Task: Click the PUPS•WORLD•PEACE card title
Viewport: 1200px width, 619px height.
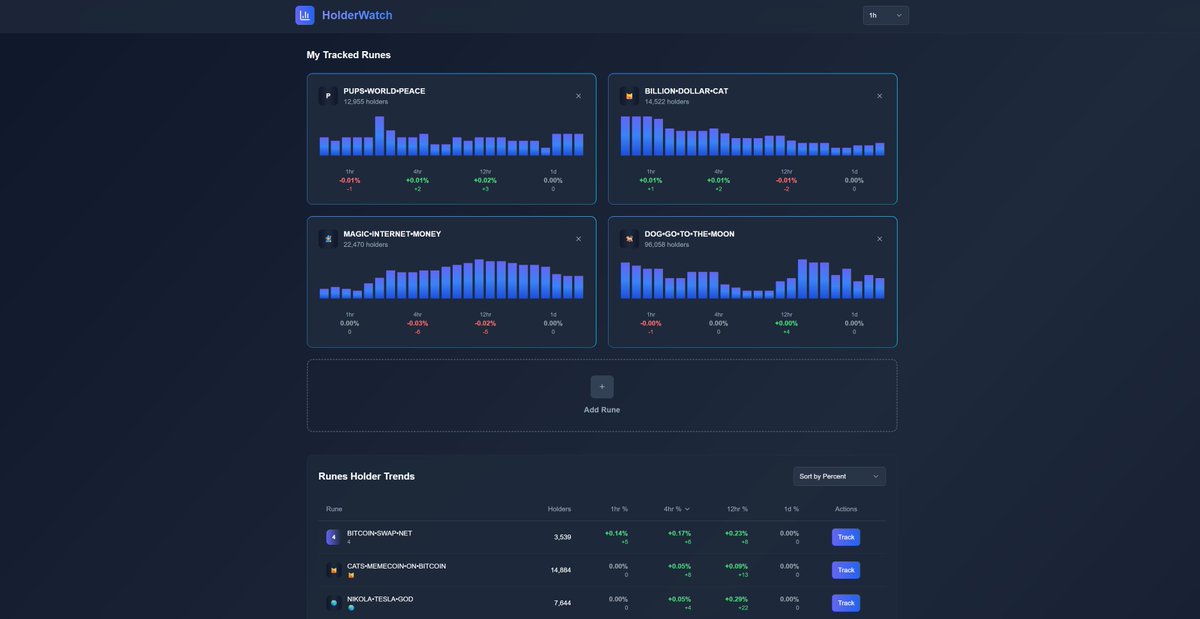Action: click(x=384, y=91)
